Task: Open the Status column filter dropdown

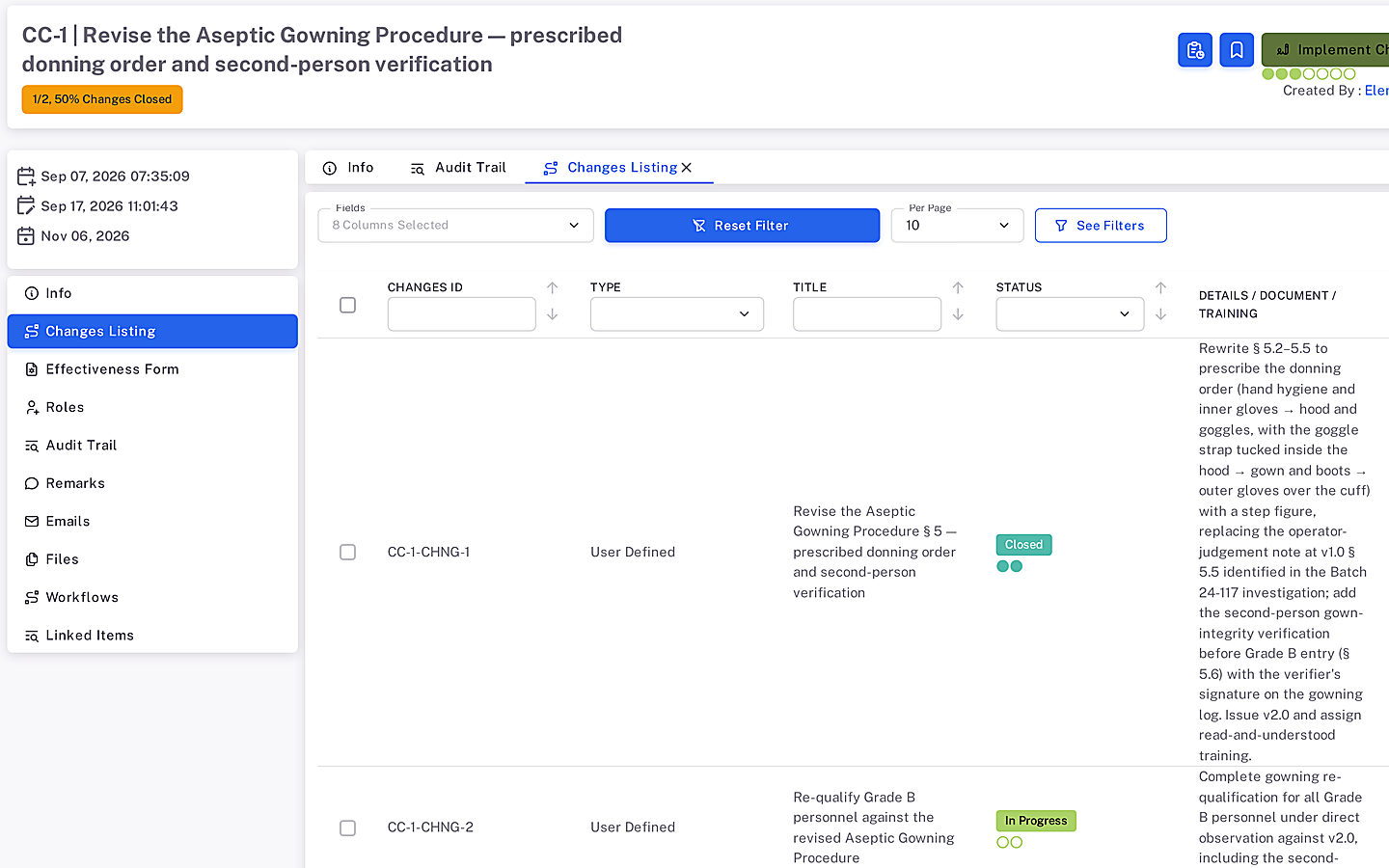Action: (x=1070, y=314)
